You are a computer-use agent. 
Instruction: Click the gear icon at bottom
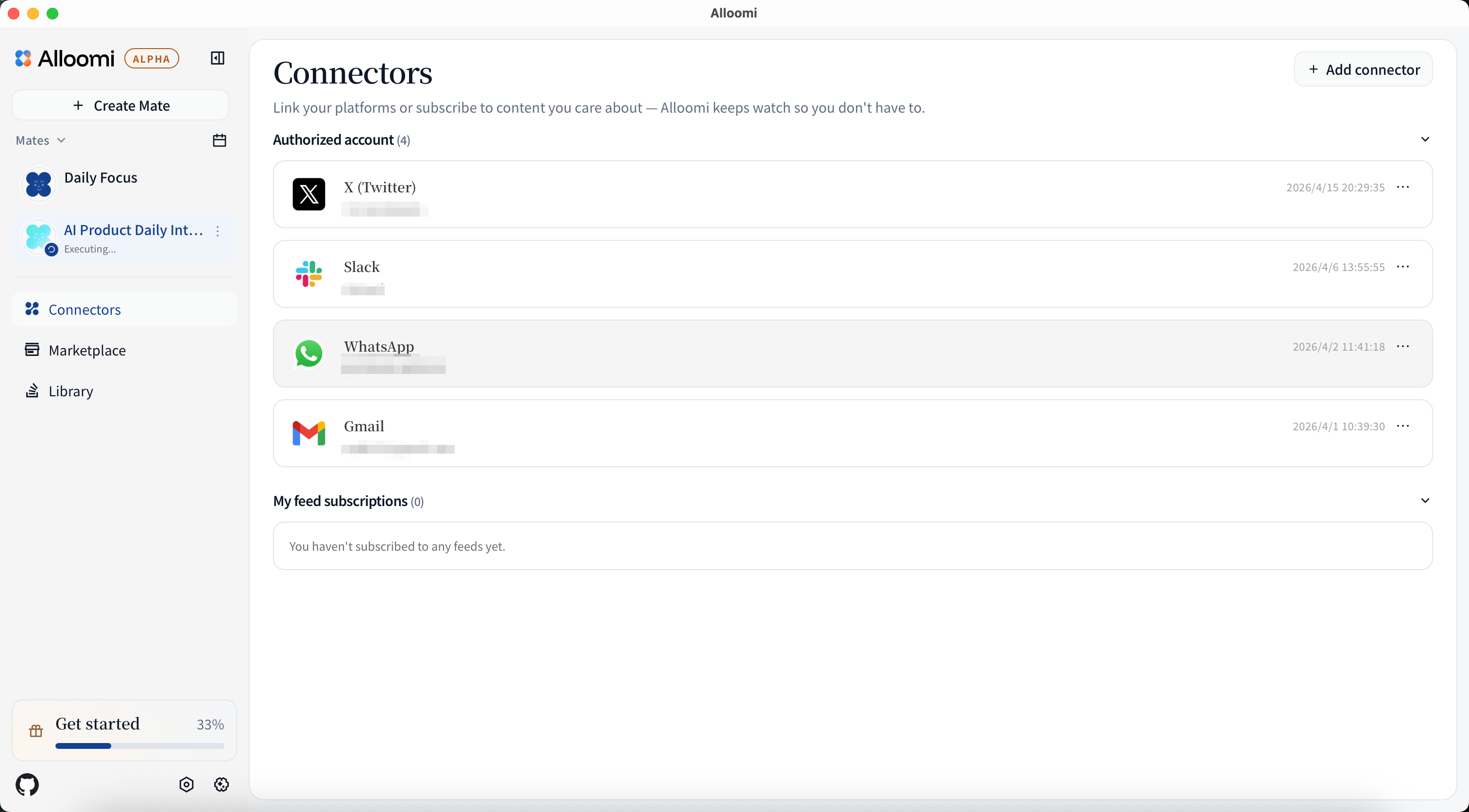(221, 785)
